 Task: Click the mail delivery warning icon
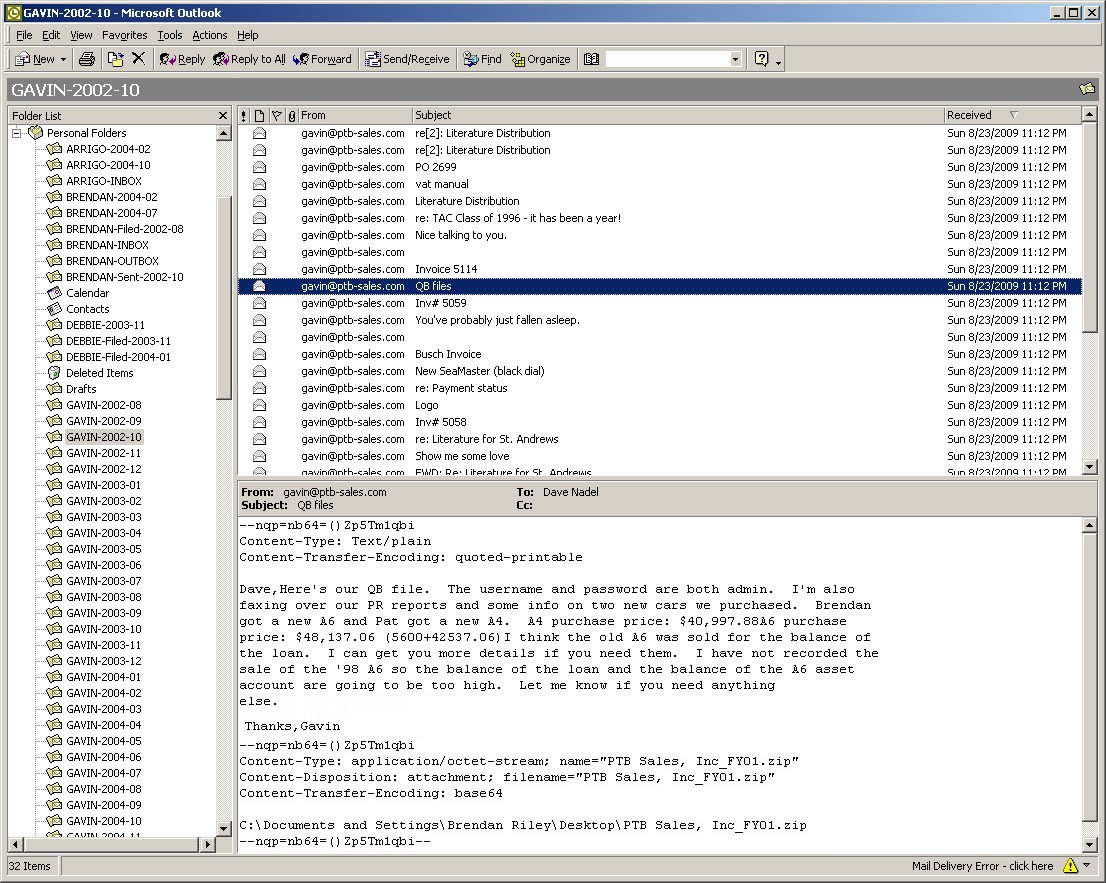[1070, 865]
